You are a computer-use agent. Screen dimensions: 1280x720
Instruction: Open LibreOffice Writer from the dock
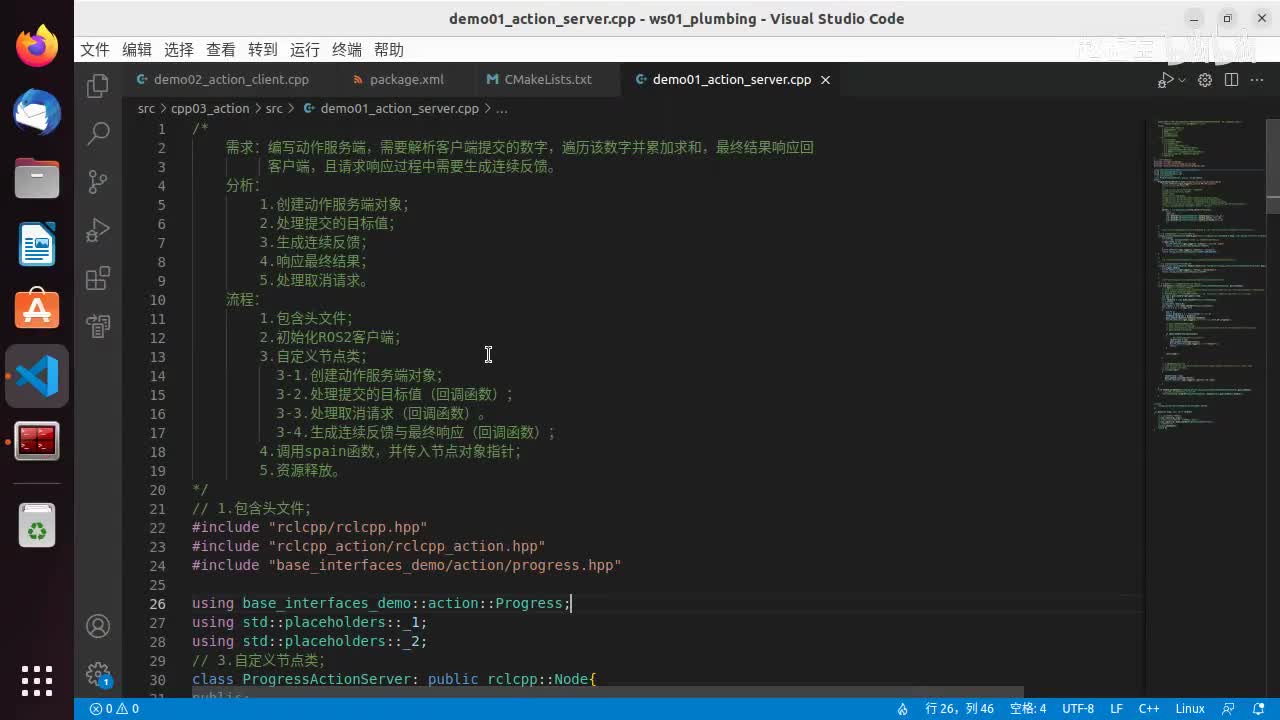pyautogui.click(x=37, y=244)
